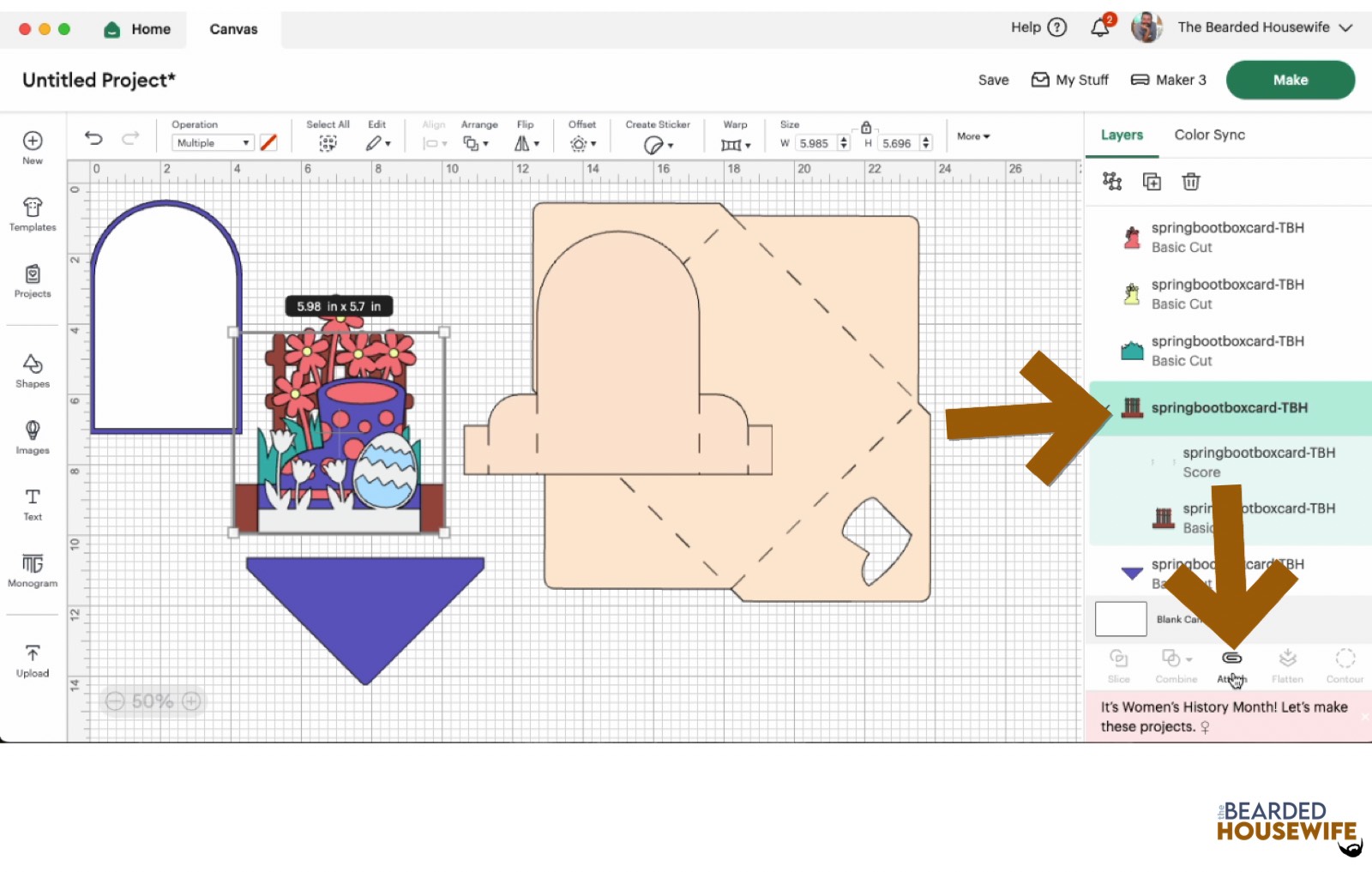Open the Operation dropdown

[x=213, y=143]
